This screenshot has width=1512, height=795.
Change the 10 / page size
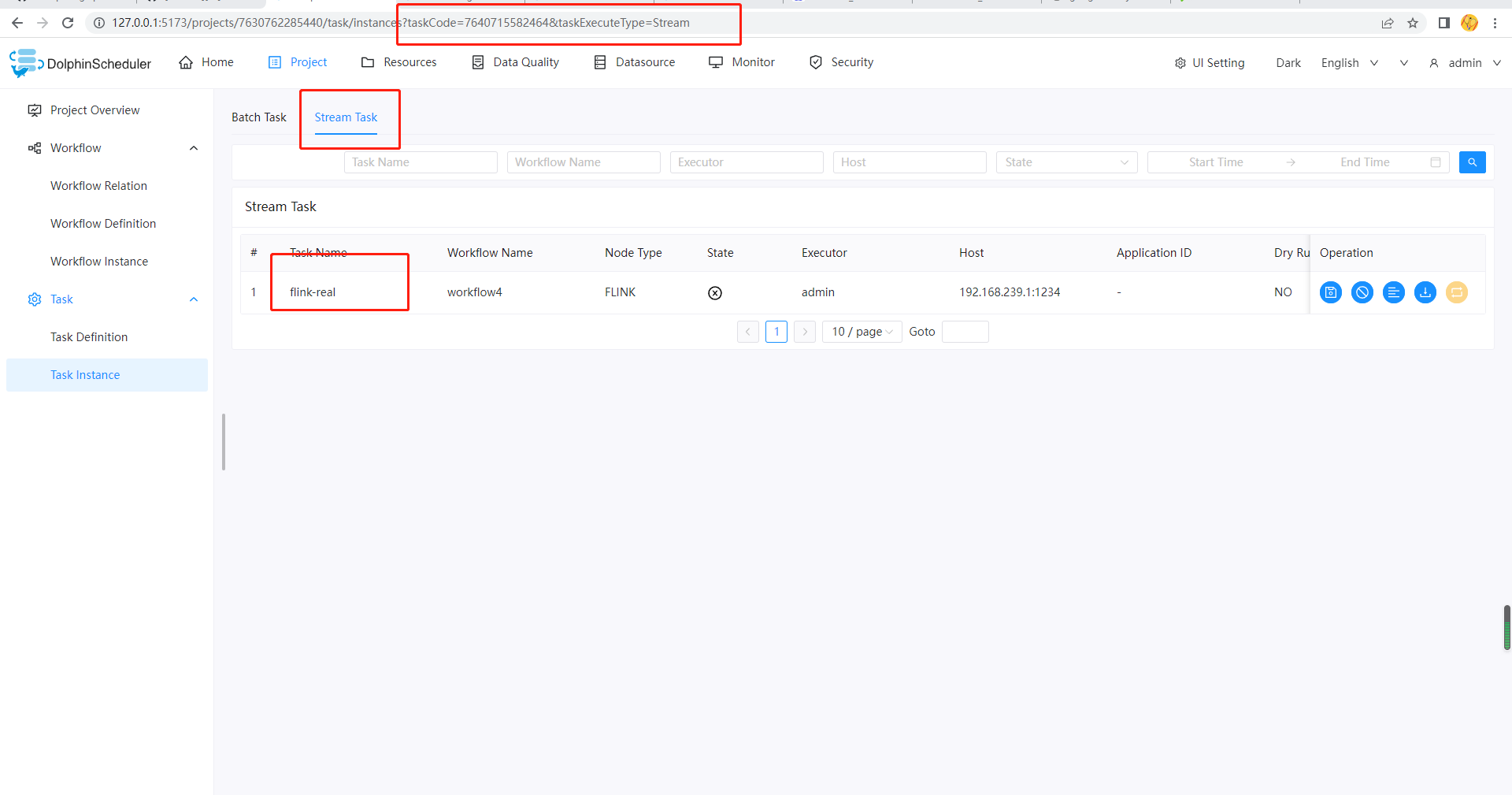pos(862,332)
